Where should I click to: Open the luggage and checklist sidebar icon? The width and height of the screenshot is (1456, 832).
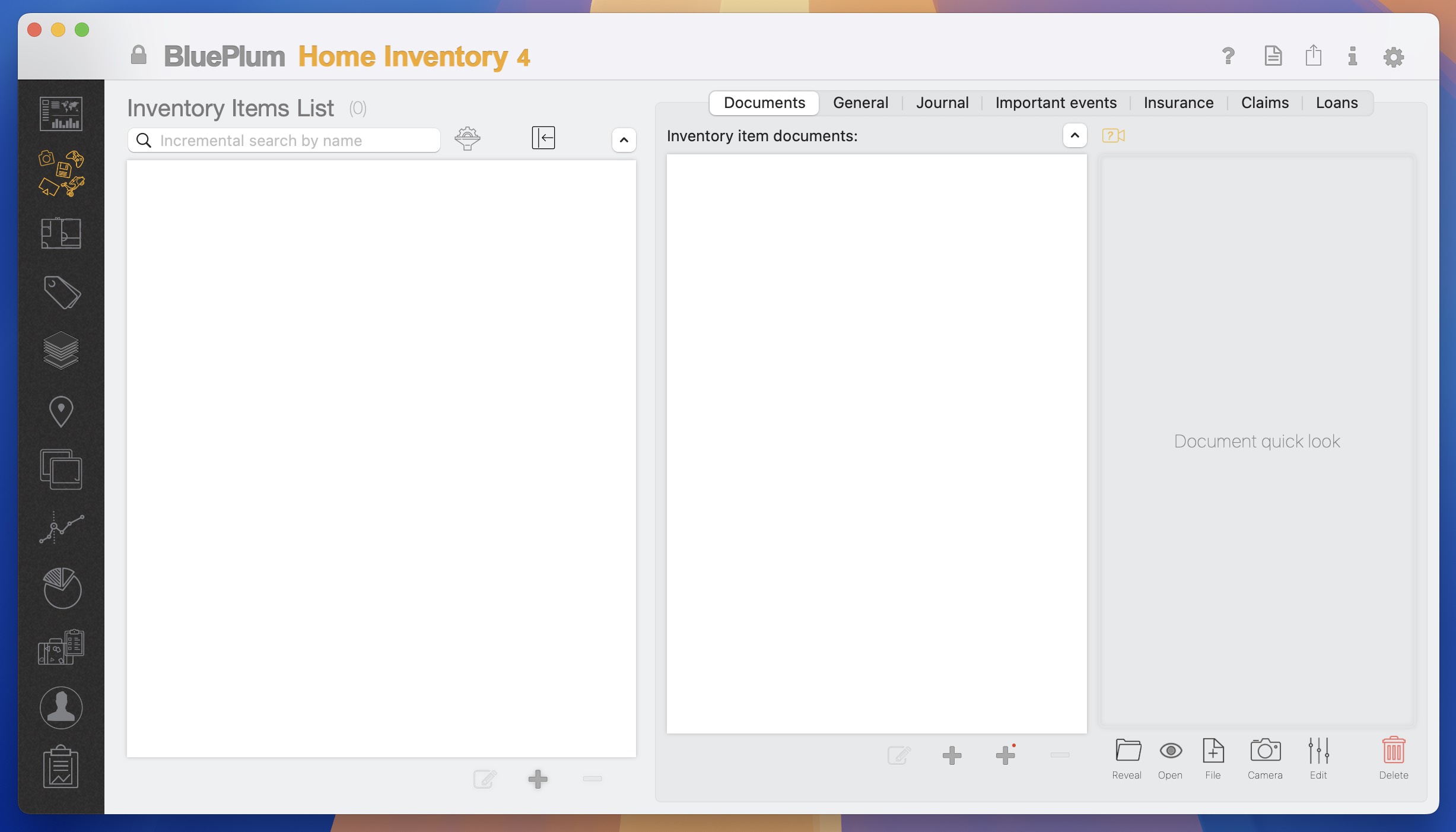coord(61,647)
